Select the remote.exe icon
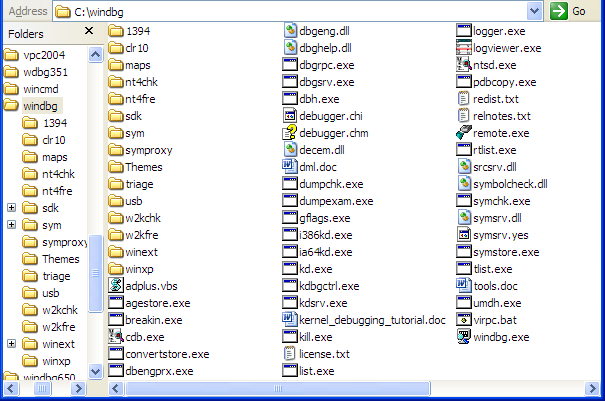 (464, 132)
